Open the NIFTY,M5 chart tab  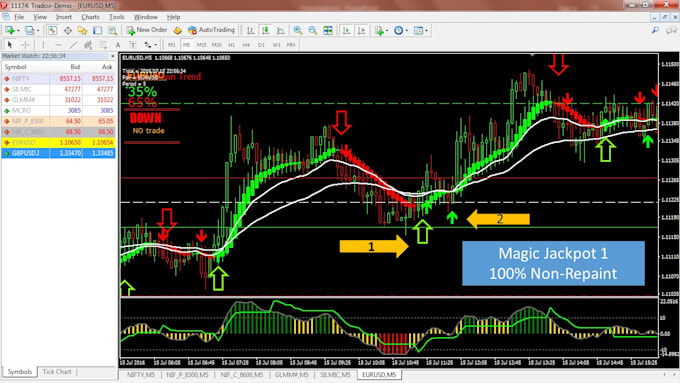pos(140,375)
